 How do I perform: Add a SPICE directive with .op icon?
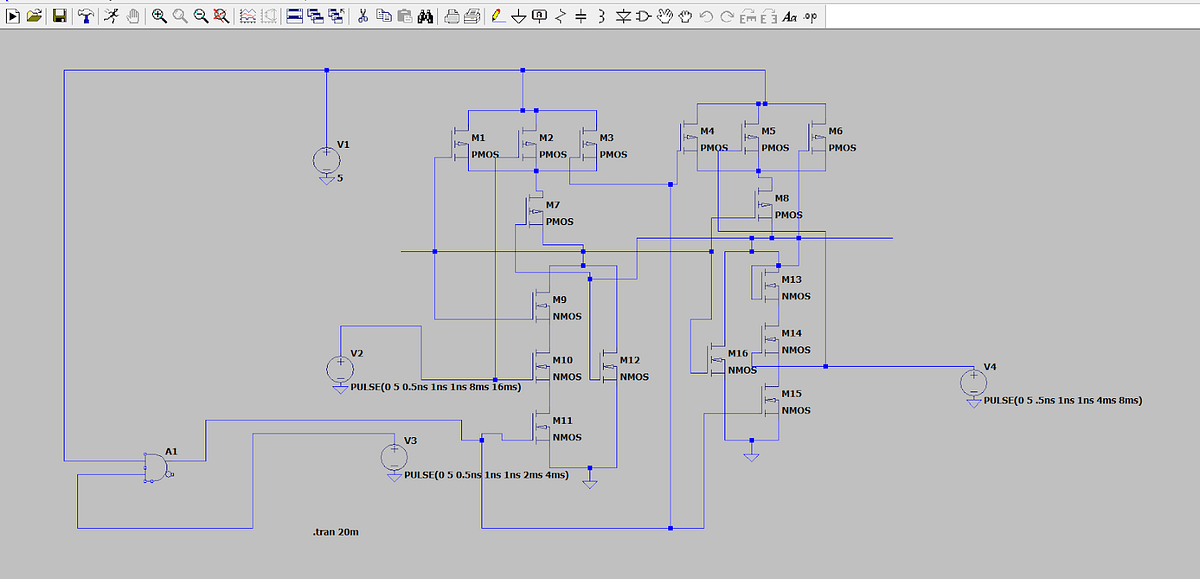pyautogui.click(x=810, y=14)
